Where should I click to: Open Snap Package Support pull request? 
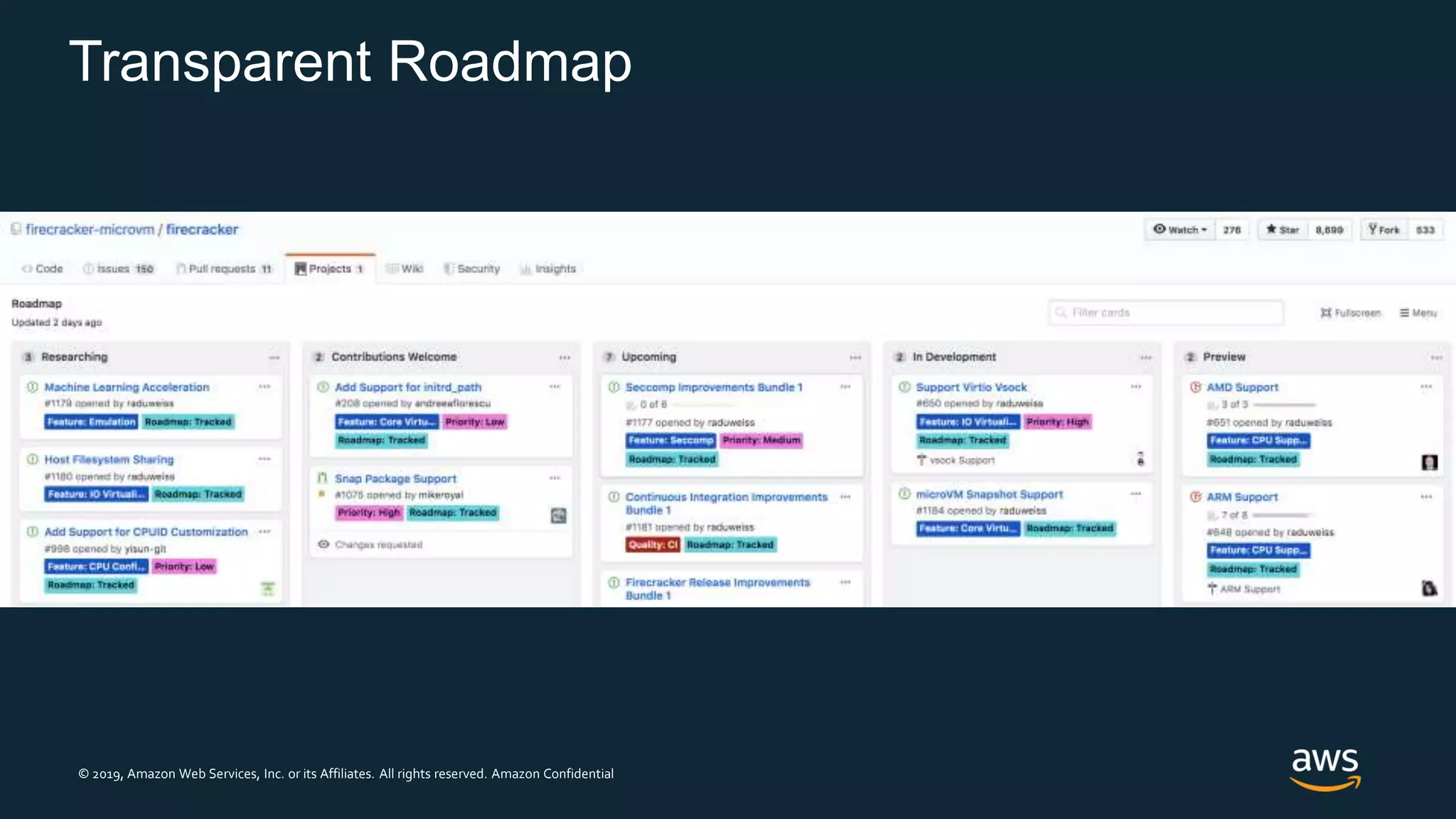pos(395,479)
